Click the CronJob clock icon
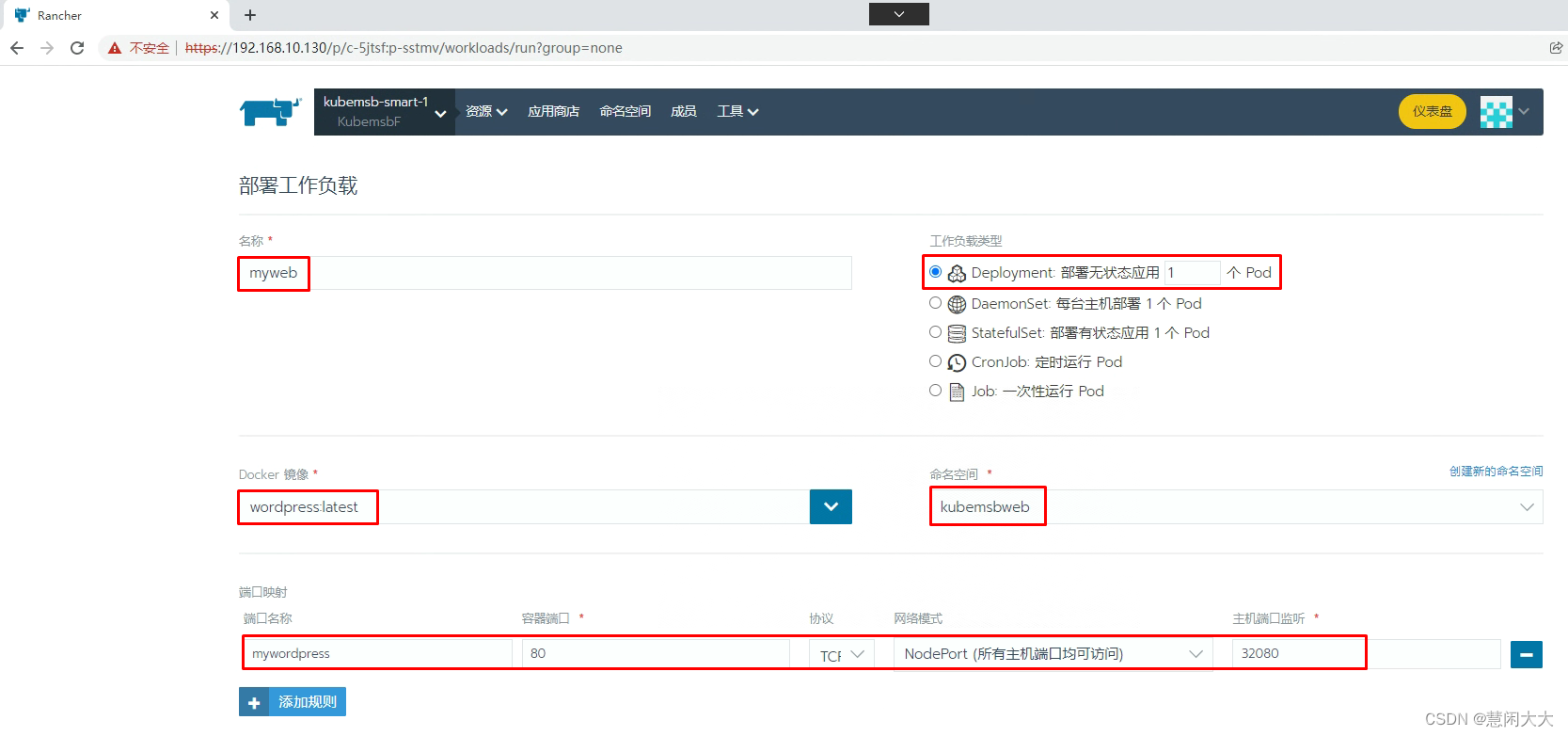The image size is (1568, 736). coord(957,362)
